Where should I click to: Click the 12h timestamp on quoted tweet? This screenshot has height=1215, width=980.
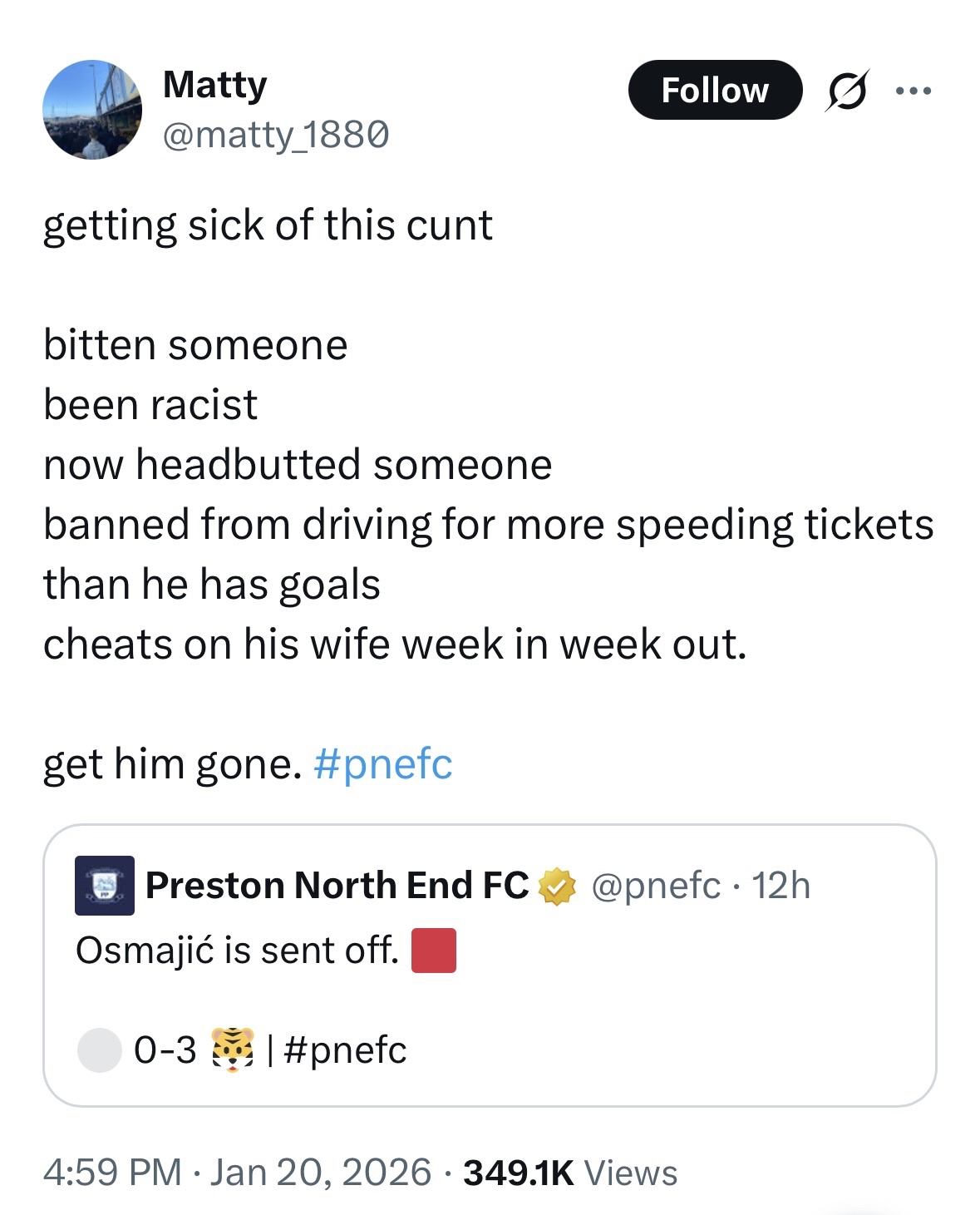(x=781, y=886)
